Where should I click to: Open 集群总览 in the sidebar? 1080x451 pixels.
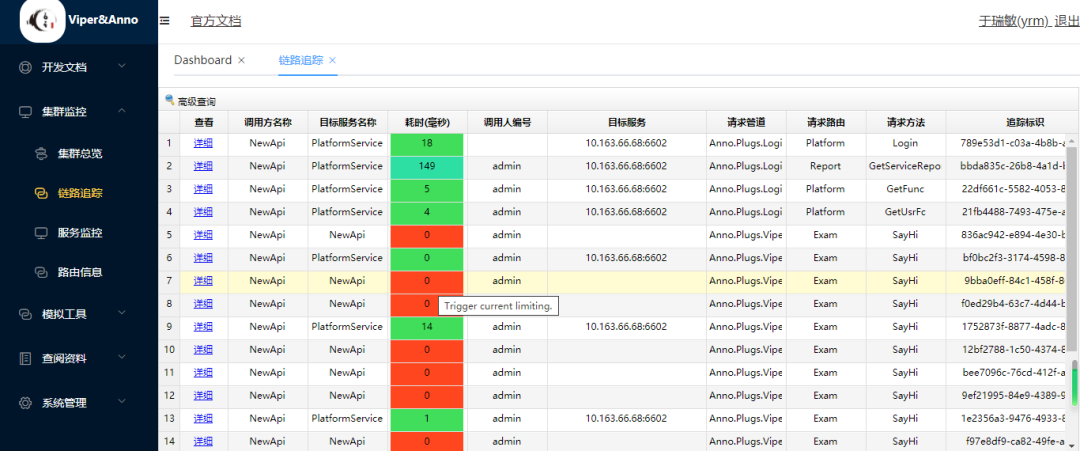[80, 153]
